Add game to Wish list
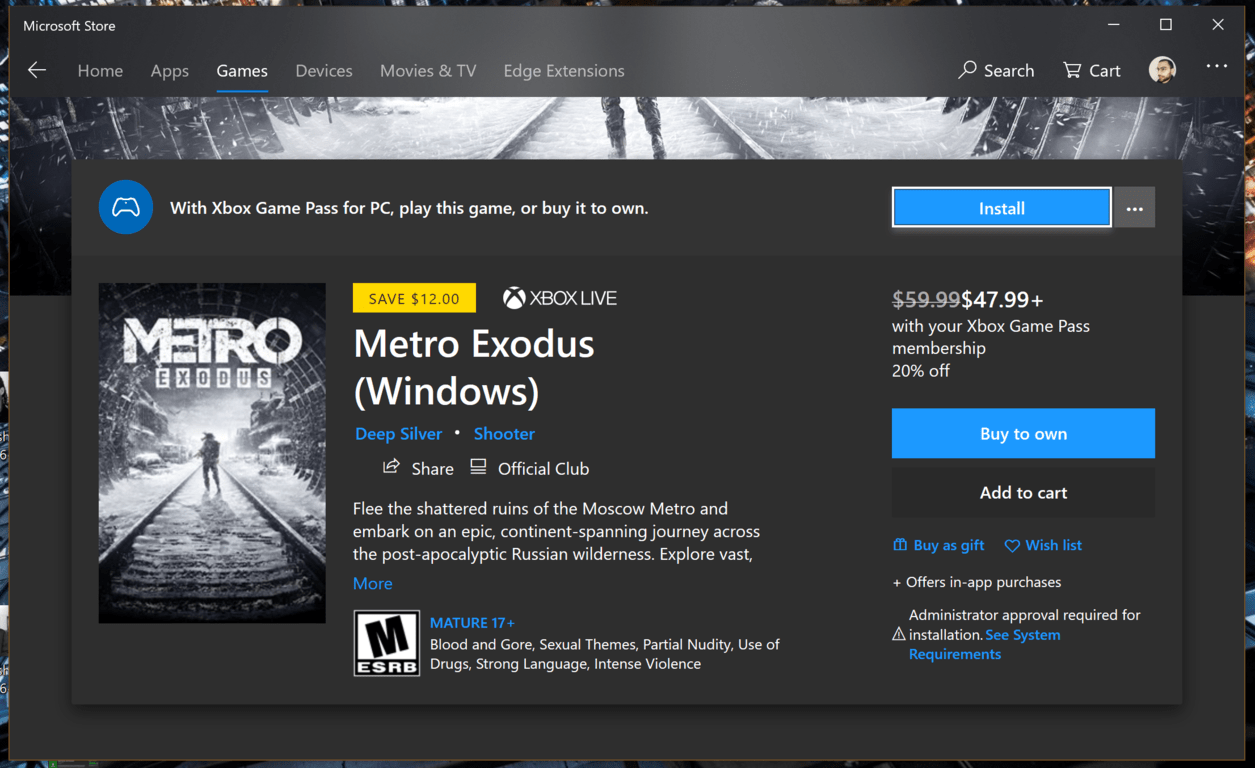 click(1043, 545)
